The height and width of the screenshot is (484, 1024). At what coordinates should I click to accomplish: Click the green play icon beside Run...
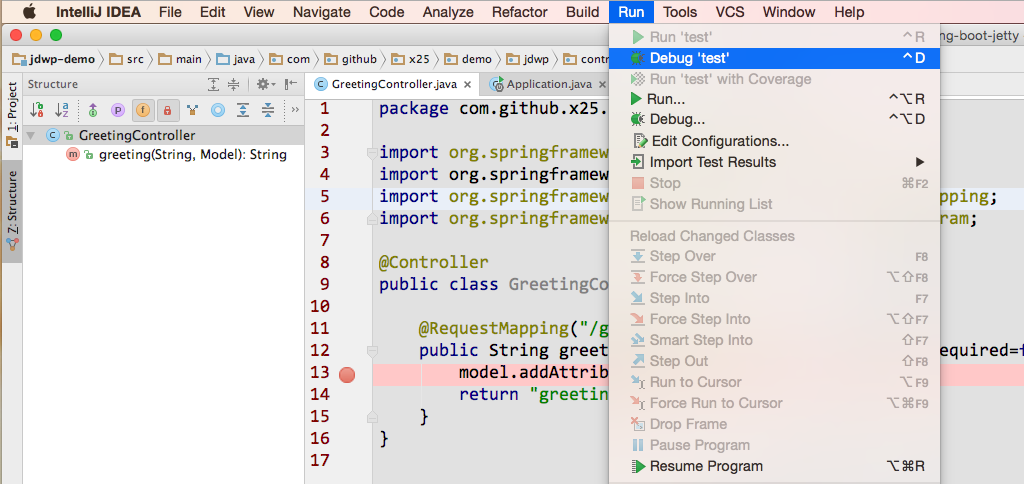(x=636, y=99)
